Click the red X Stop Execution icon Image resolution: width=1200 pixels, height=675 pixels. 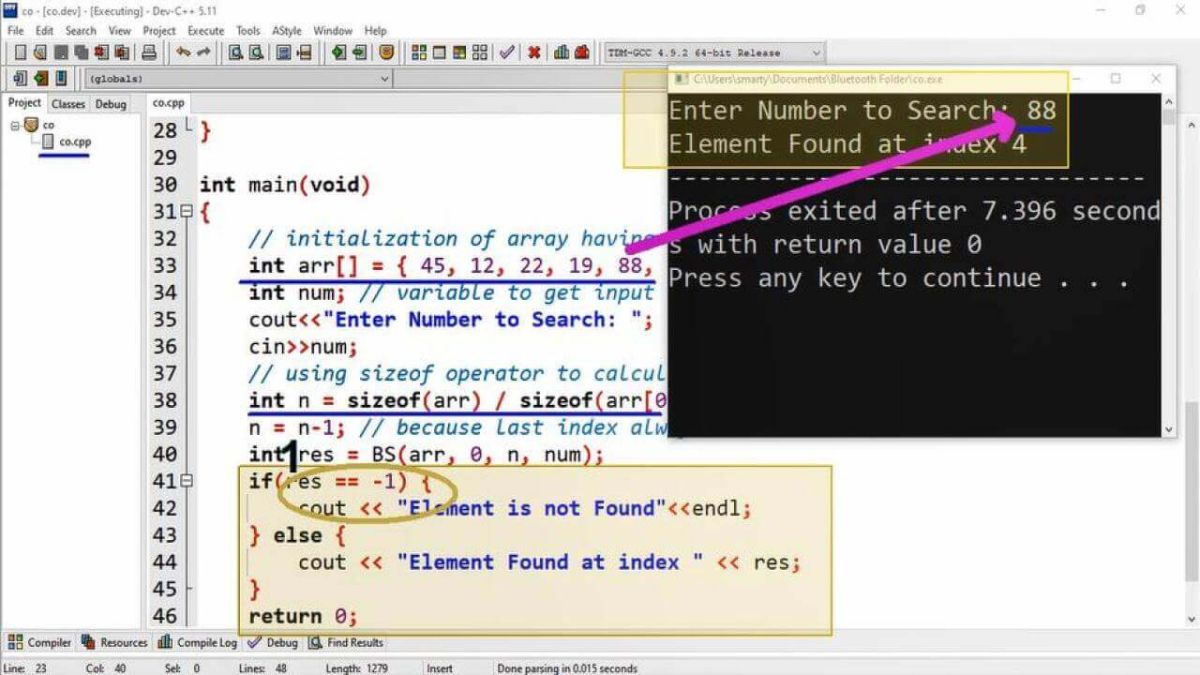tap(534, 52)
